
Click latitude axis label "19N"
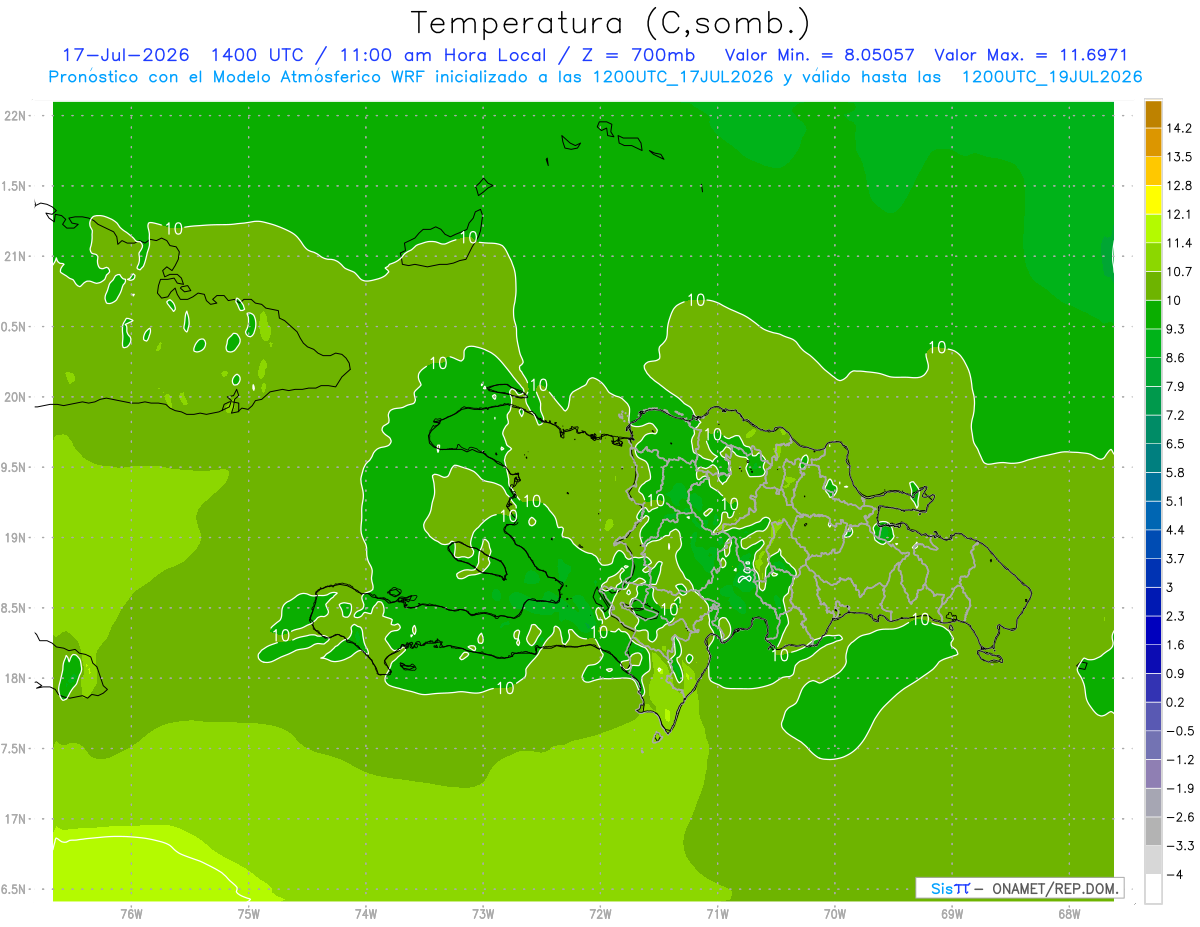pyautogui.click(x=14, y=537)
